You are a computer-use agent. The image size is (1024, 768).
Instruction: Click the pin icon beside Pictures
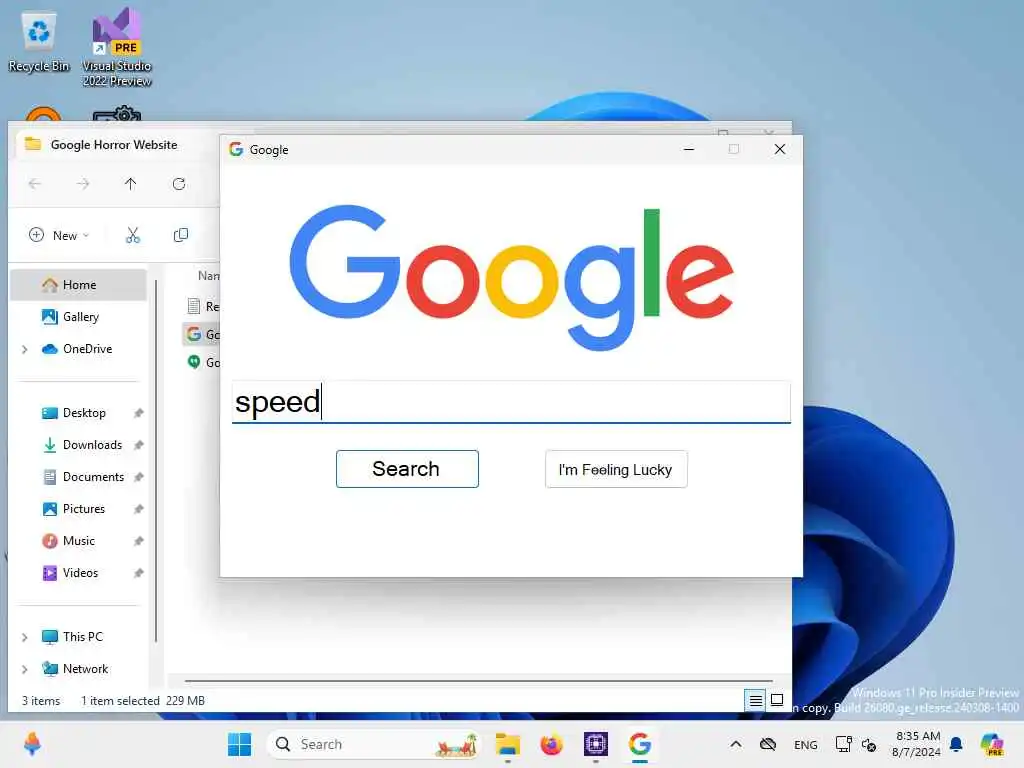pos(138,509)
